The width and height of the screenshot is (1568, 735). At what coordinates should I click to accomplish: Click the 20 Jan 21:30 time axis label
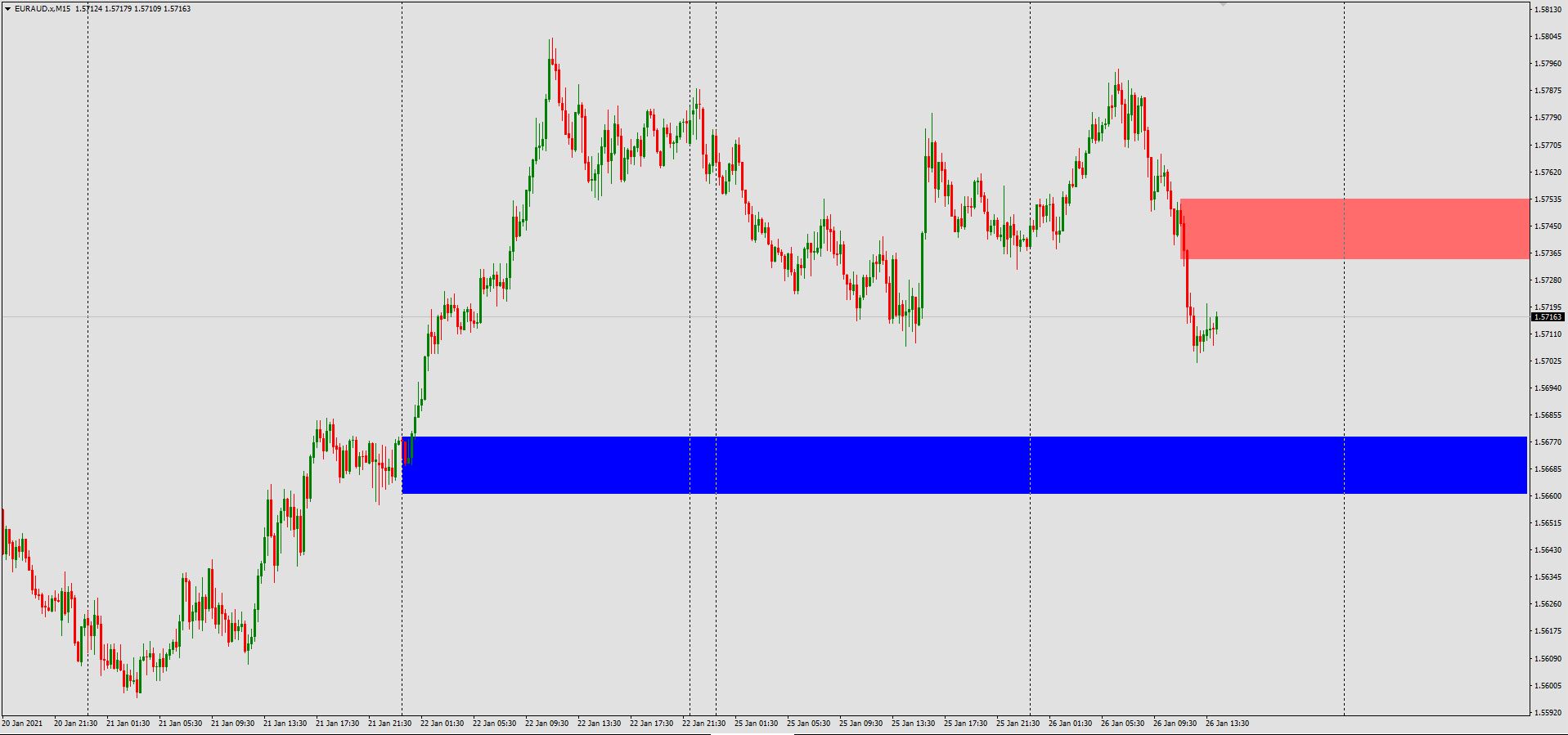click(x=76, y=724)
